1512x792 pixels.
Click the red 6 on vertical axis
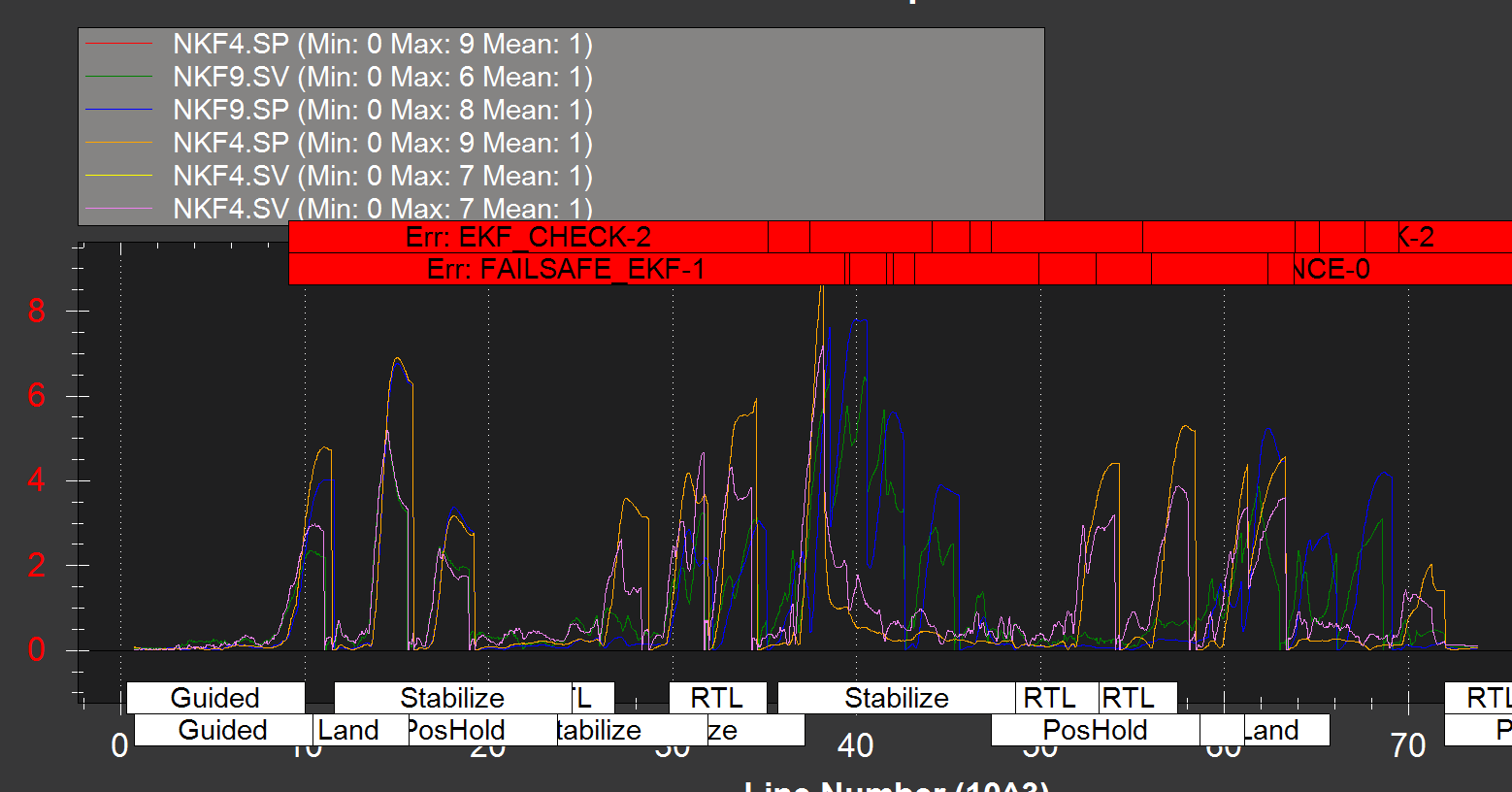click(37, 395)
